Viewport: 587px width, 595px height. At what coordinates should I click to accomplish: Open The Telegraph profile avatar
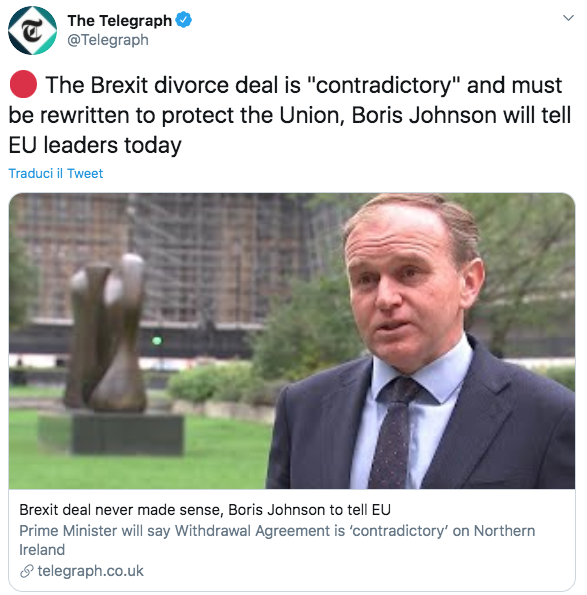coord(33,30)
